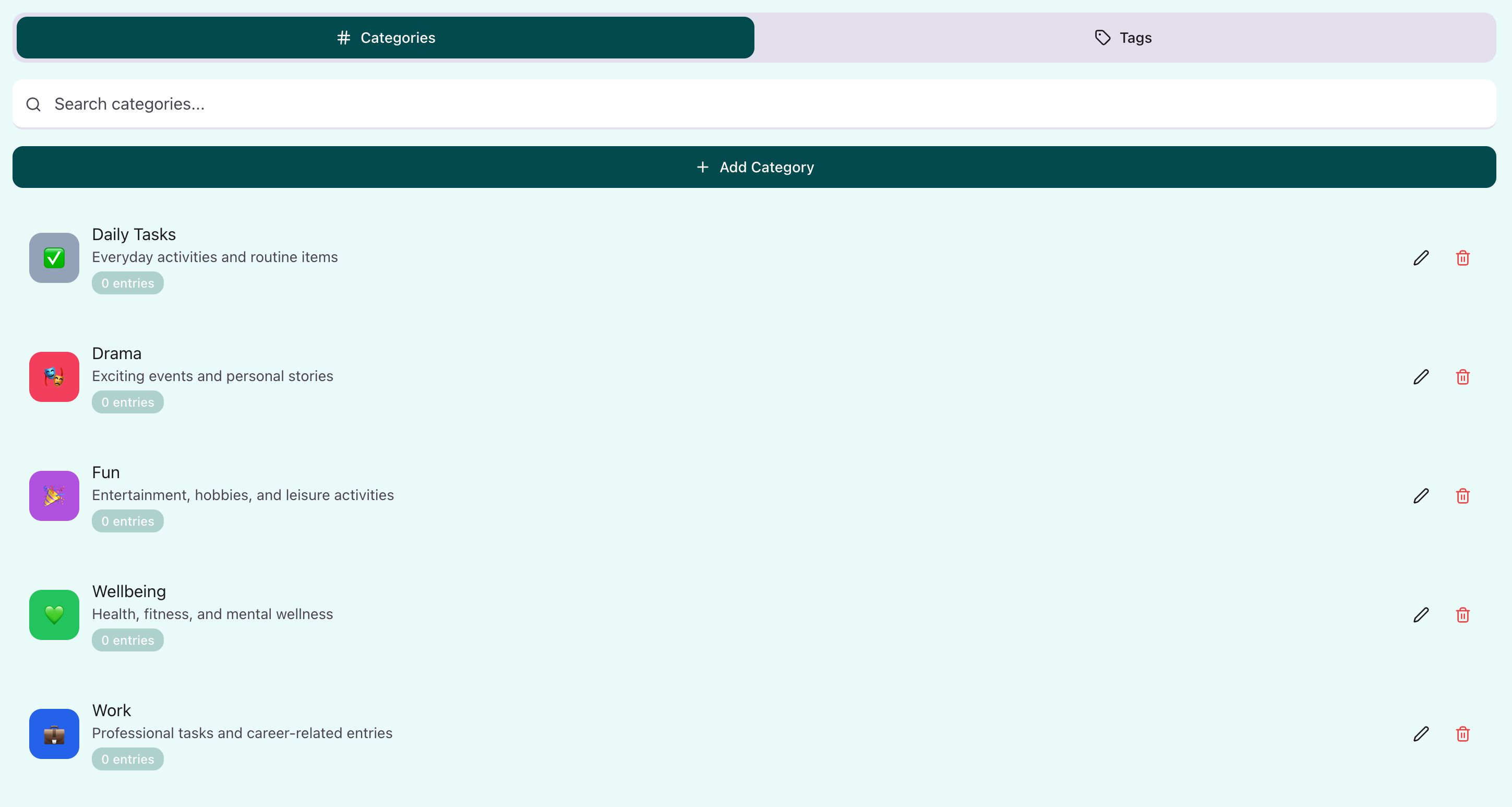Click the green heart Wellbeing icon
Viewport: 1512px width, 807px height.
pos(54,615)
